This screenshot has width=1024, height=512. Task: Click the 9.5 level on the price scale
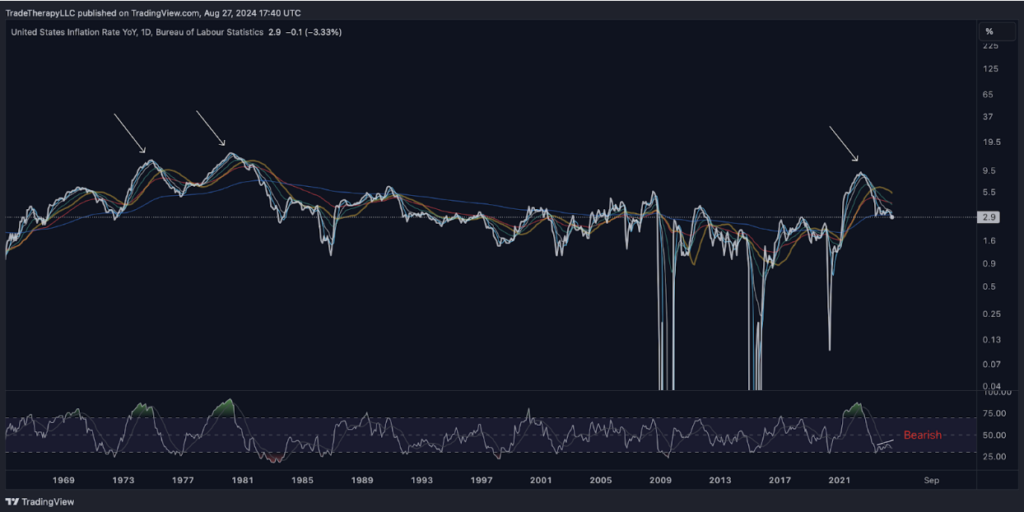coord(991,170)
